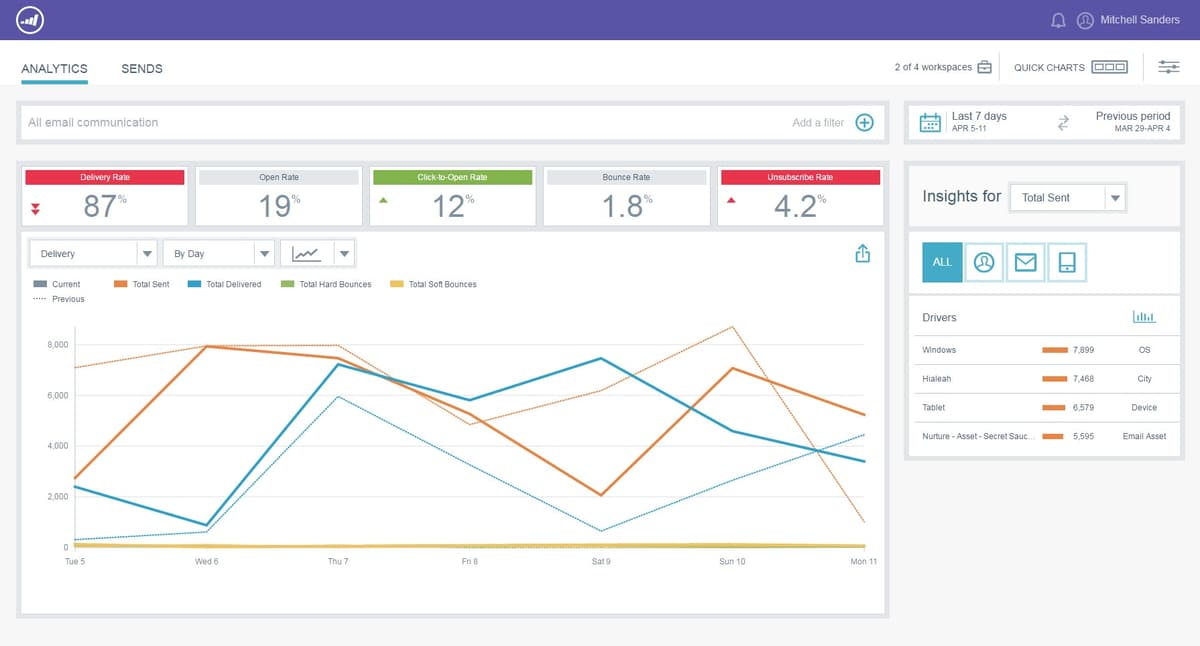
Task: Open the filter settings sliders icon
Action: pyautogui.click(x=1168, y=66)
